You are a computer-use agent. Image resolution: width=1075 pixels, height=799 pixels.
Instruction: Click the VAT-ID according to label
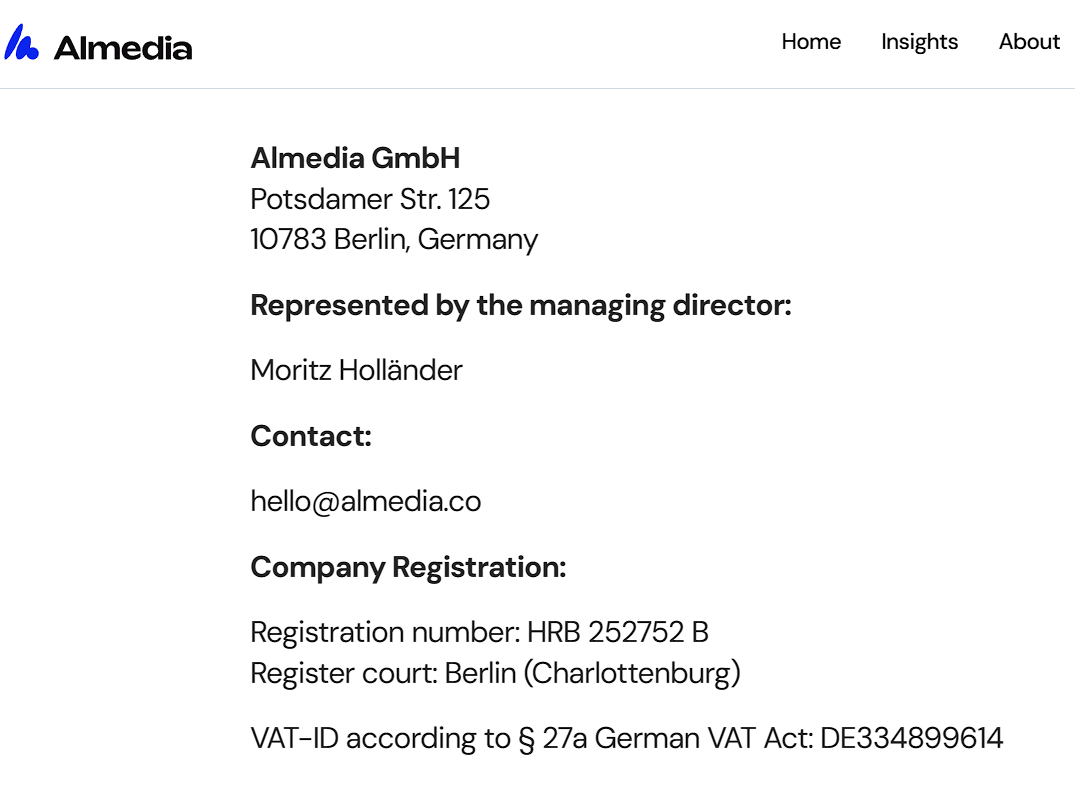tap(381, 739)
